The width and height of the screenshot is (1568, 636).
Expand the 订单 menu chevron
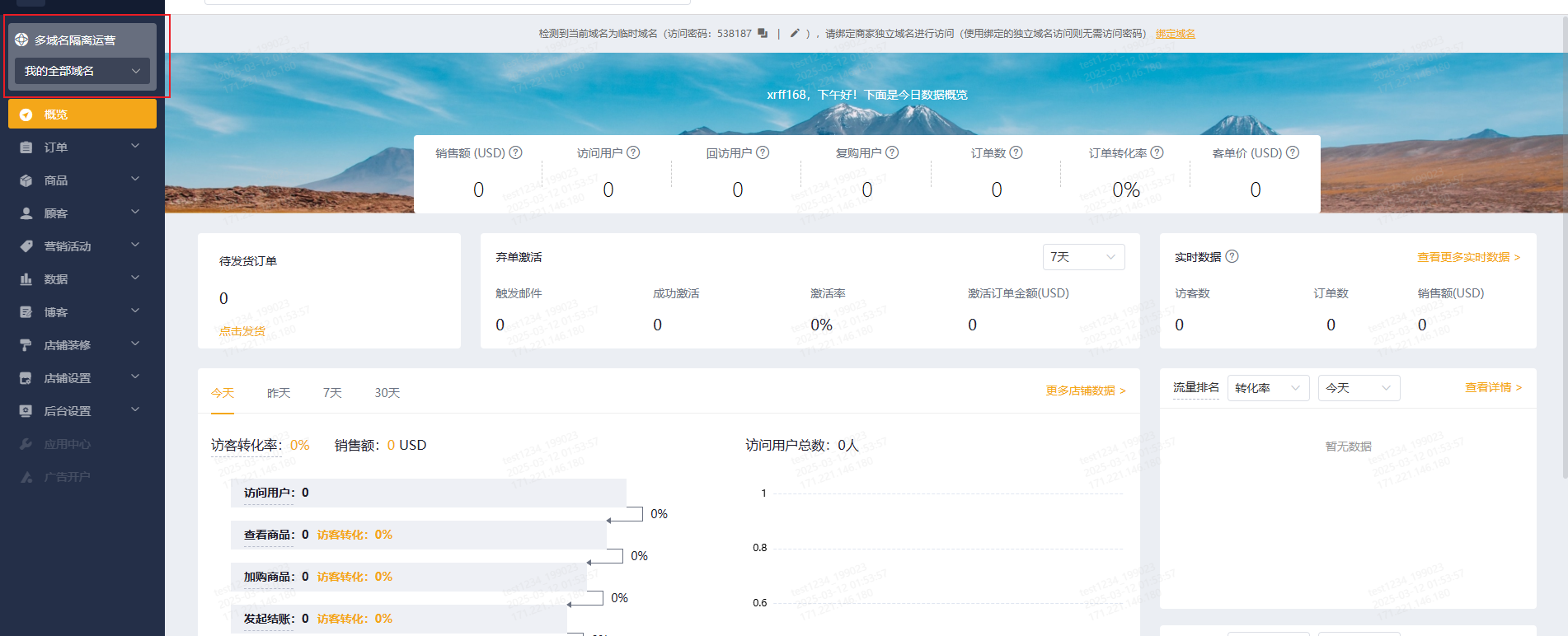pos(135,146)
